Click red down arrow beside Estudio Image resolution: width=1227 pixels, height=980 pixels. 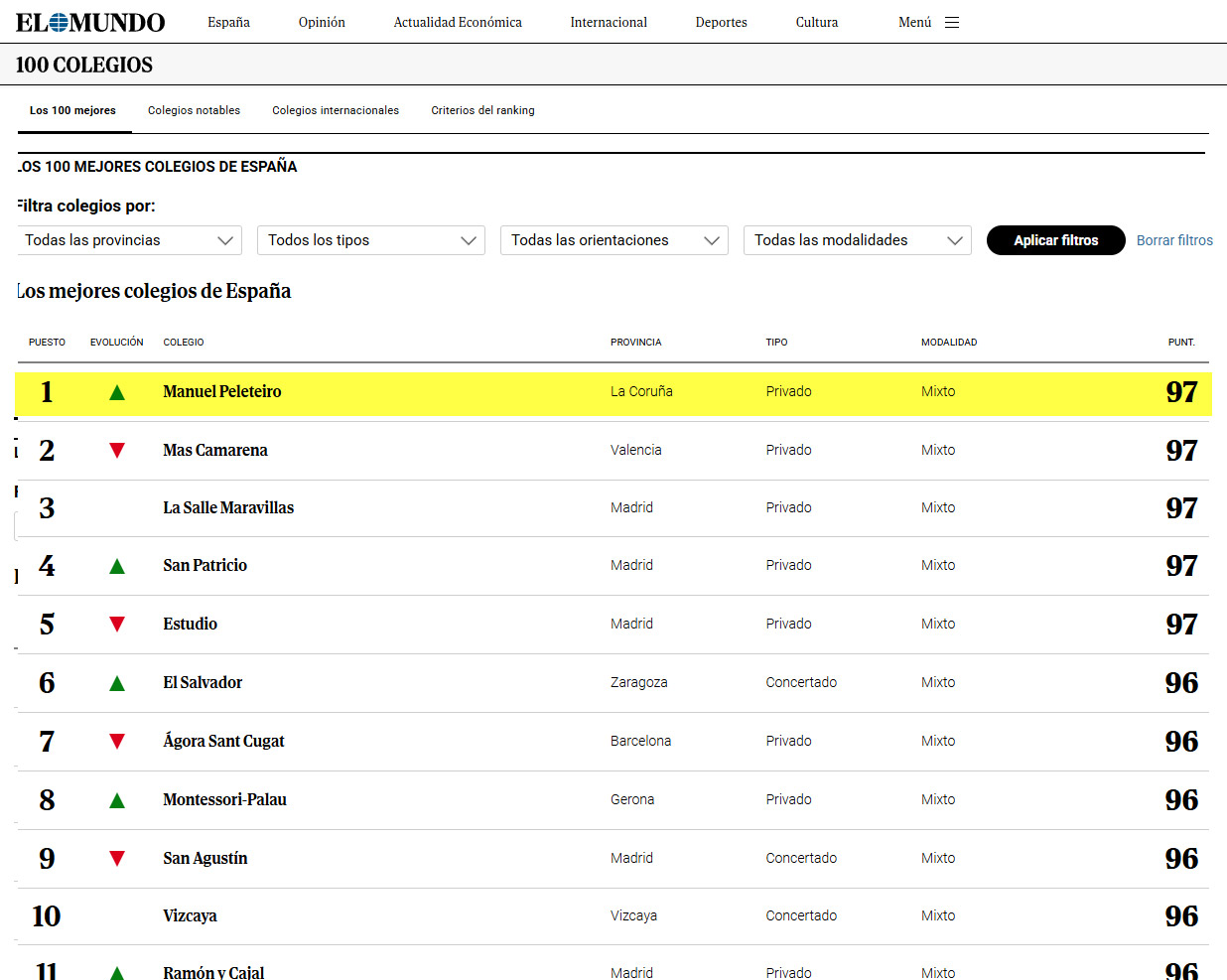(117, 625)
